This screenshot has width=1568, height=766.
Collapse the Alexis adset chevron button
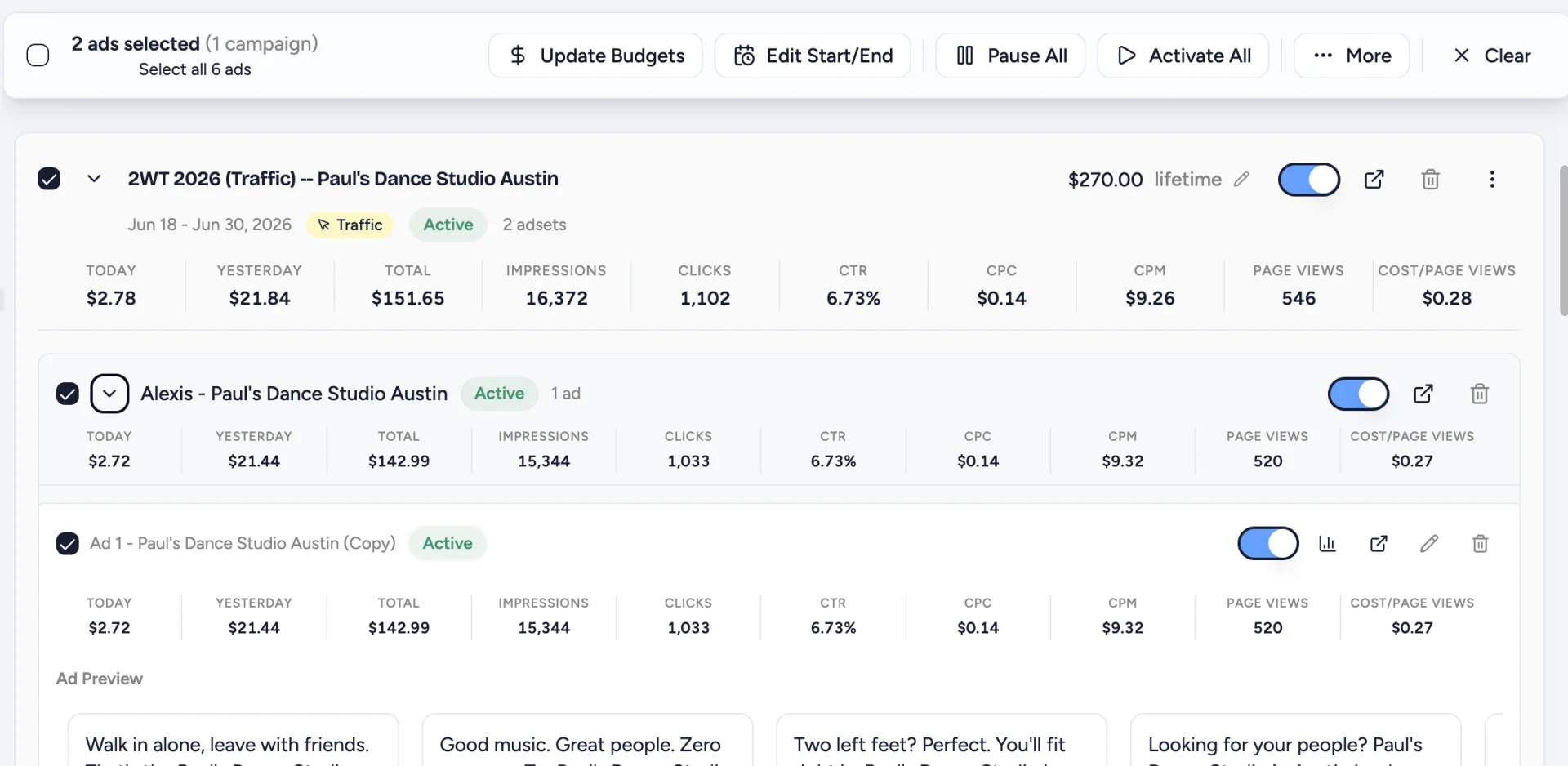coord(109,394)
